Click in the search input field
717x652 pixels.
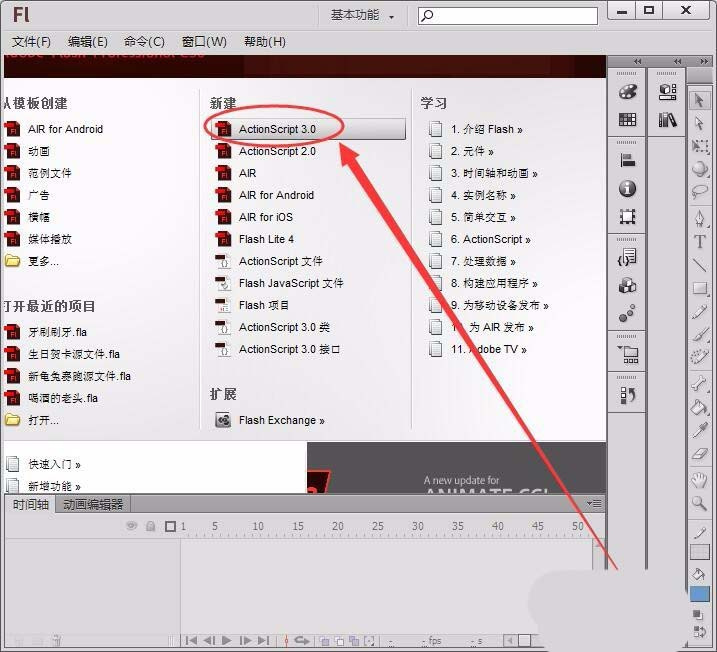click(x=508, y=16)
